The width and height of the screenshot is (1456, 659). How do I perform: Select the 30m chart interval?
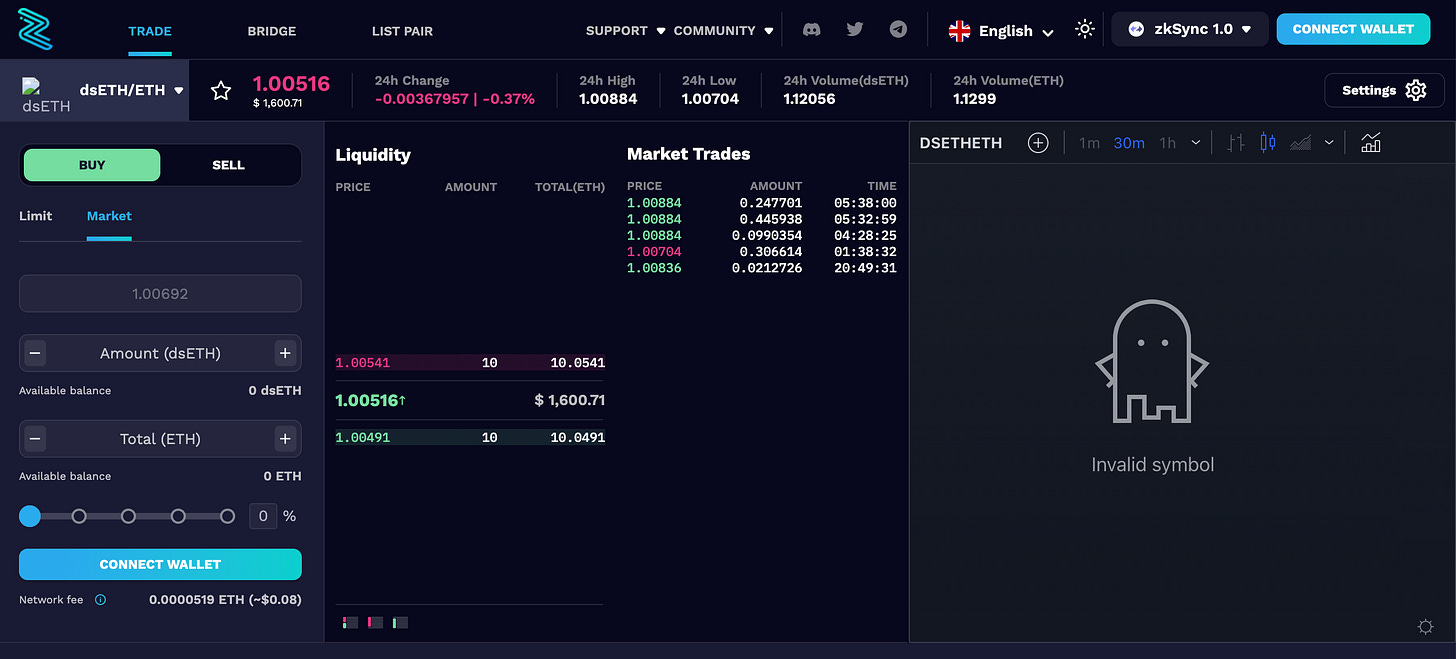(x=1129, y=143)
